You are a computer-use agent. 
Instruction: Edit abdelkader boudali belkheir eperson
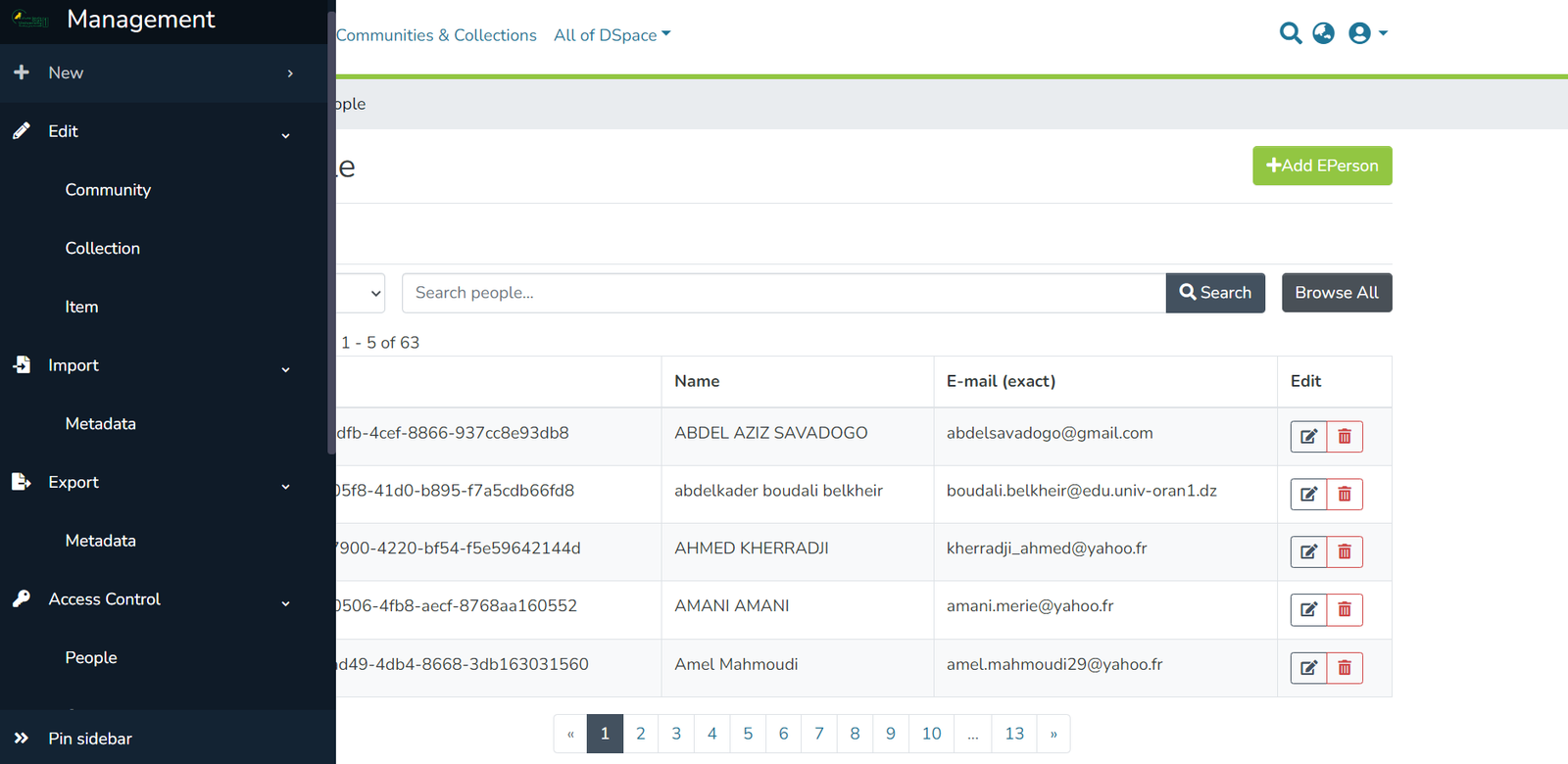coord(1308,495)
